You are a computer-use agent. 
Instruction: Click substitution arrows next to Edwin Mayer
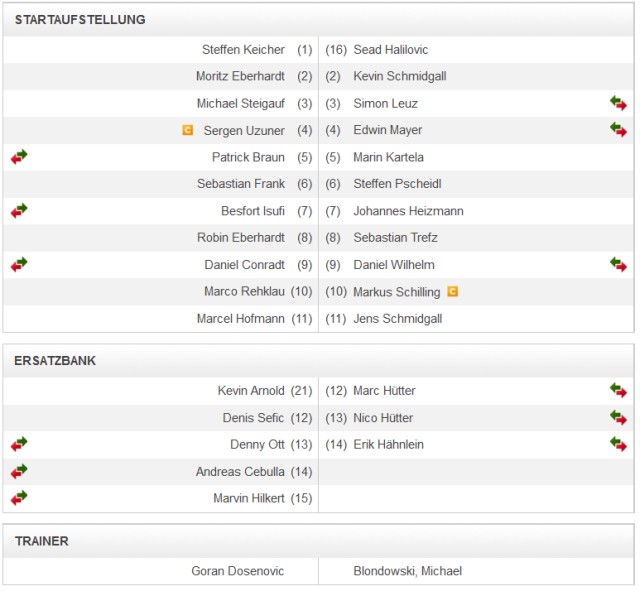pyautogui.click(x=619, y=130)
